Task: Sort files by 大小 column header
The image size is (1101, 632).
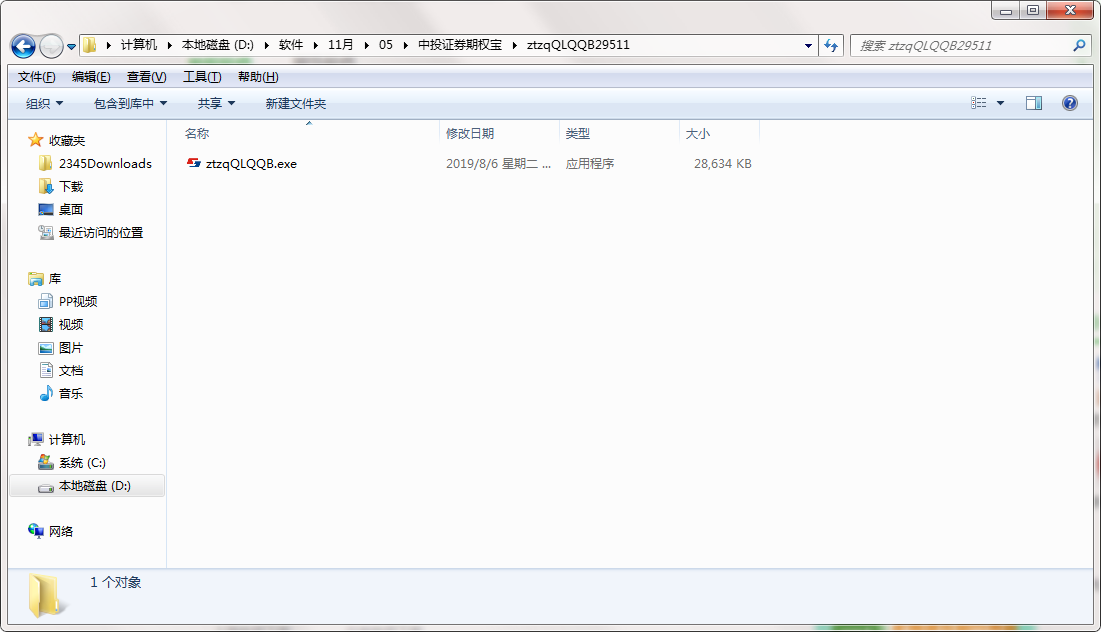Action: click(x=719, y=133)
